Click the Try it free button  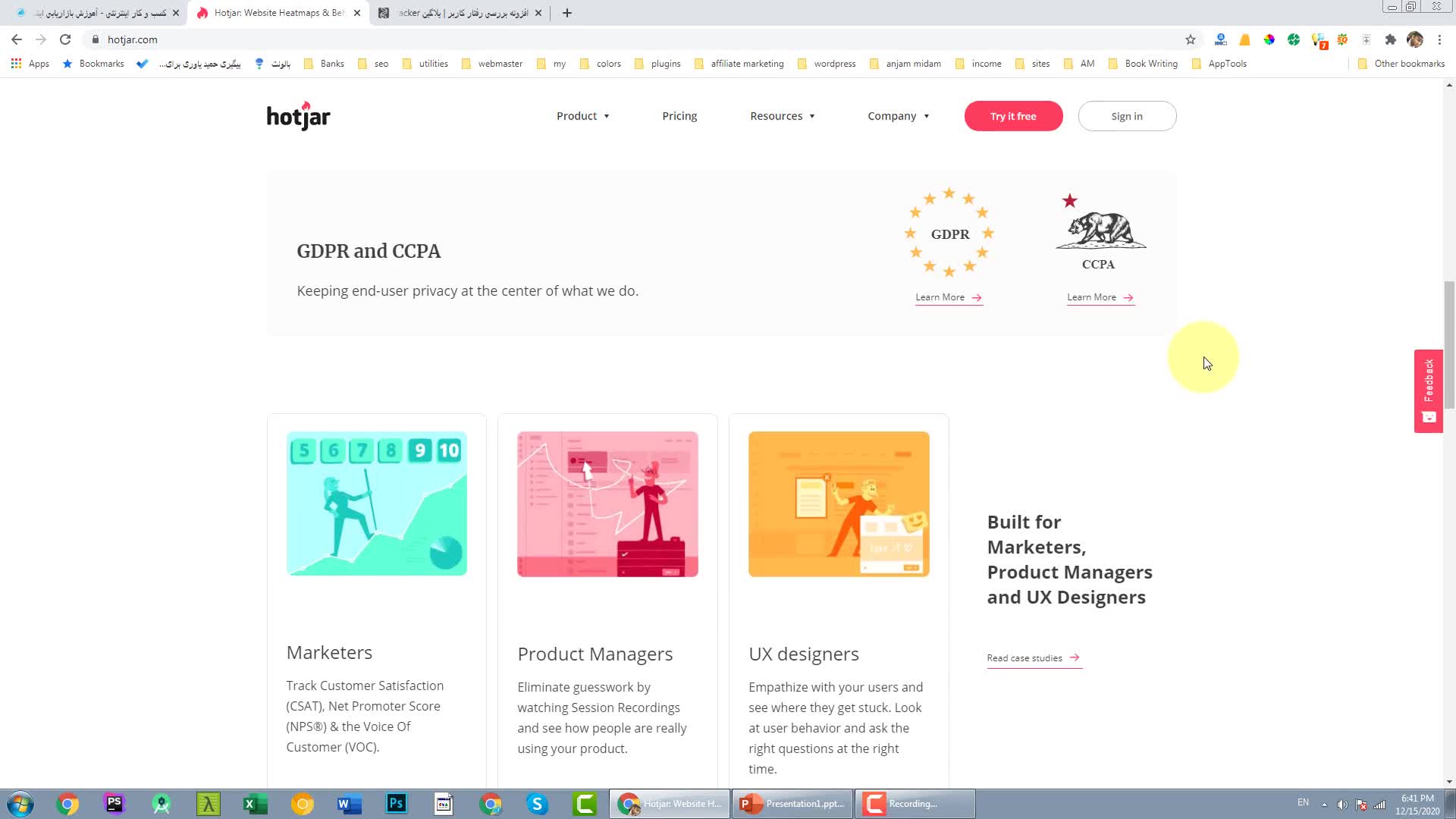[1013, 116]
